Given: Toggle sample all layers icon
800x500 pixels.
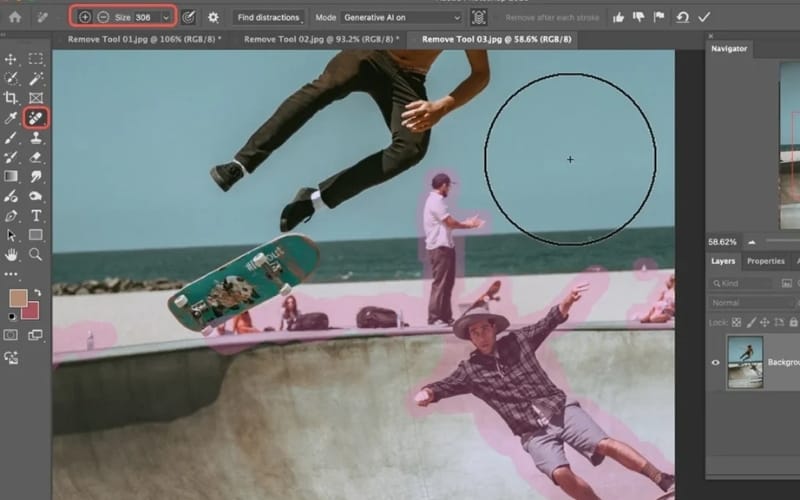Looking at the screenshot, I should 479,17.
